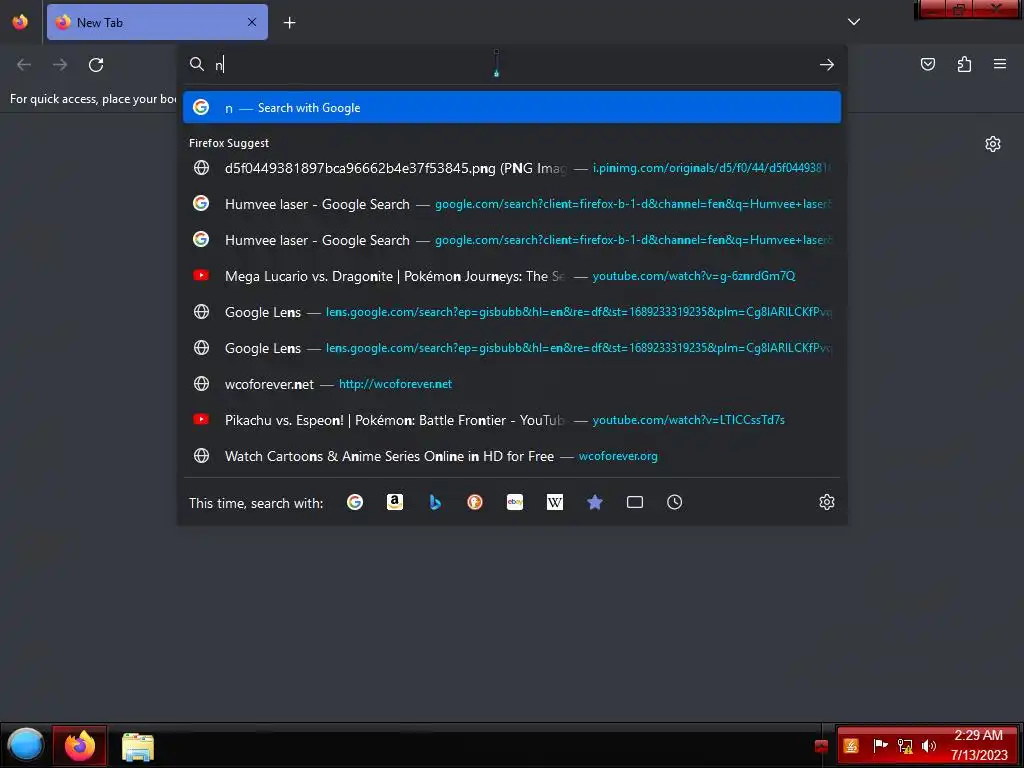Click the Windows Start orb
The image size is (1024, 768).
(x=25, y=745)
